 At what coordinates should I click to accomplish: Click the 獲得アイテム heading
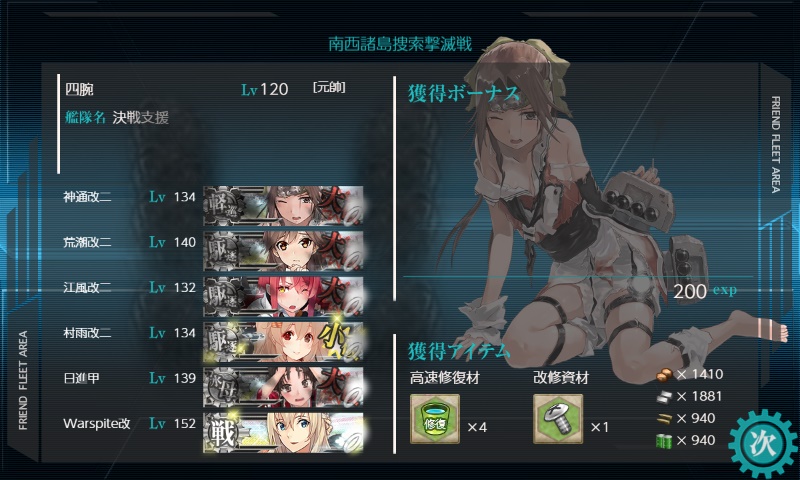pyautogui.click(x=459, y=351)
